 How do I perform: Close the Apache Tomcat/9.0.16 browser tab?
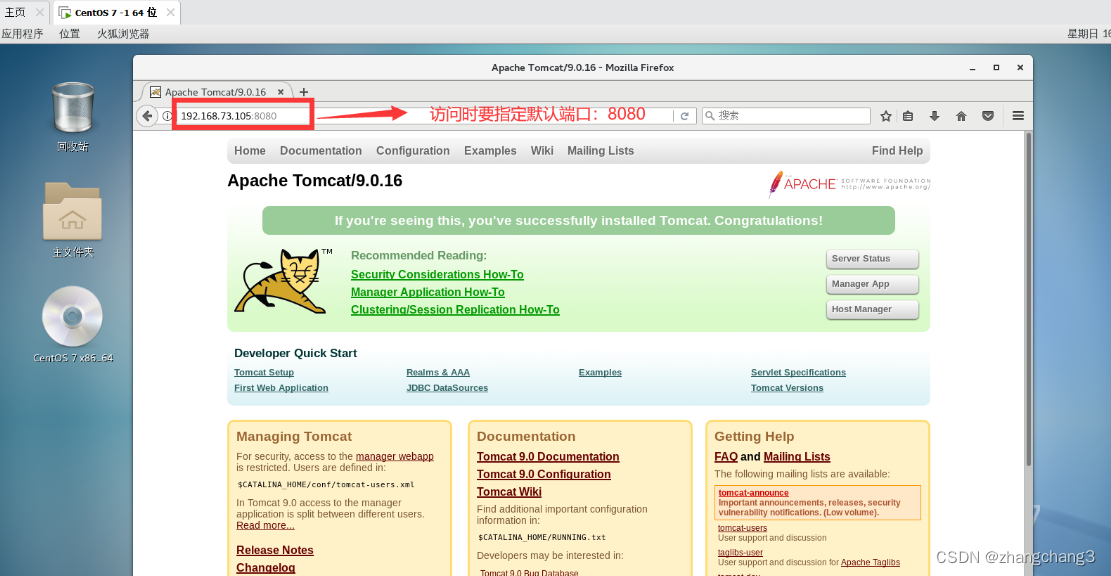point(281,92)
